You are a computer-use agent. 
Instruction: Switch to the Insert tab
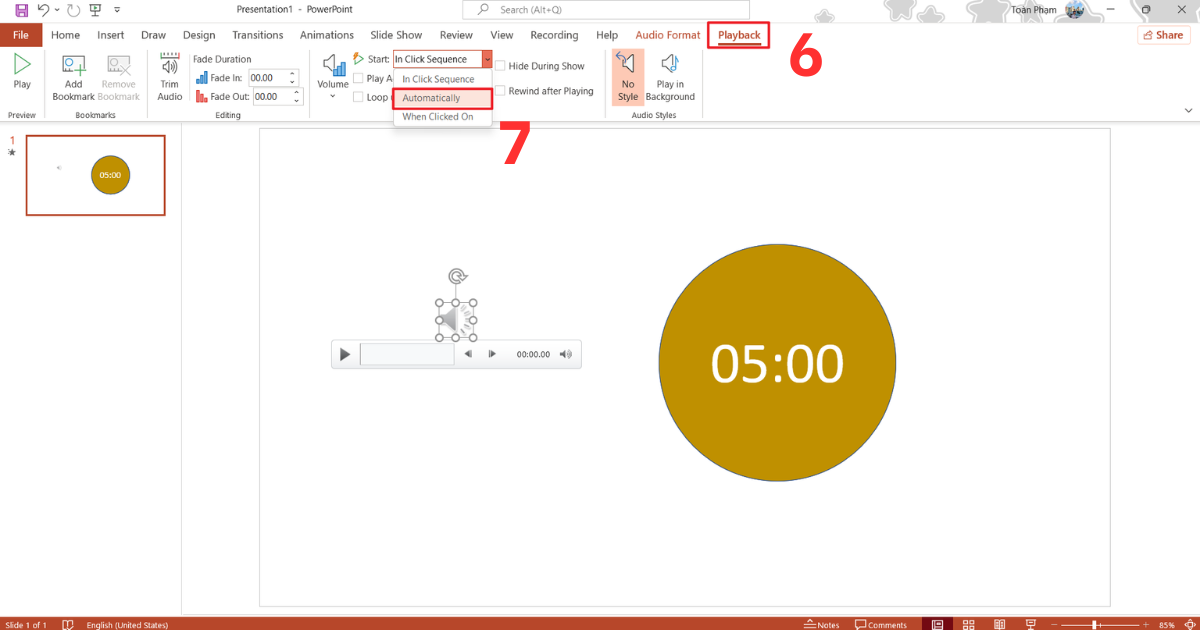pyautogui.click(x=111, y=35)
